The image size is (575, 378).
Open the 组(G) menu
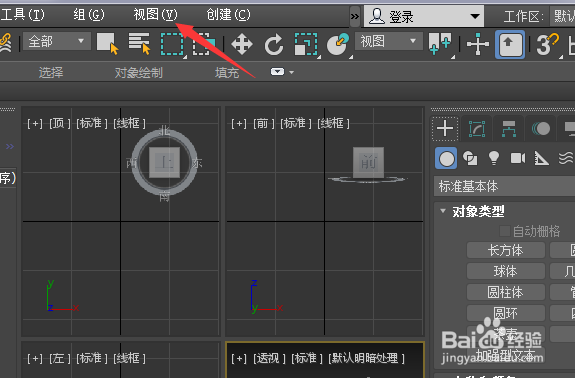[x=88, y=15]
